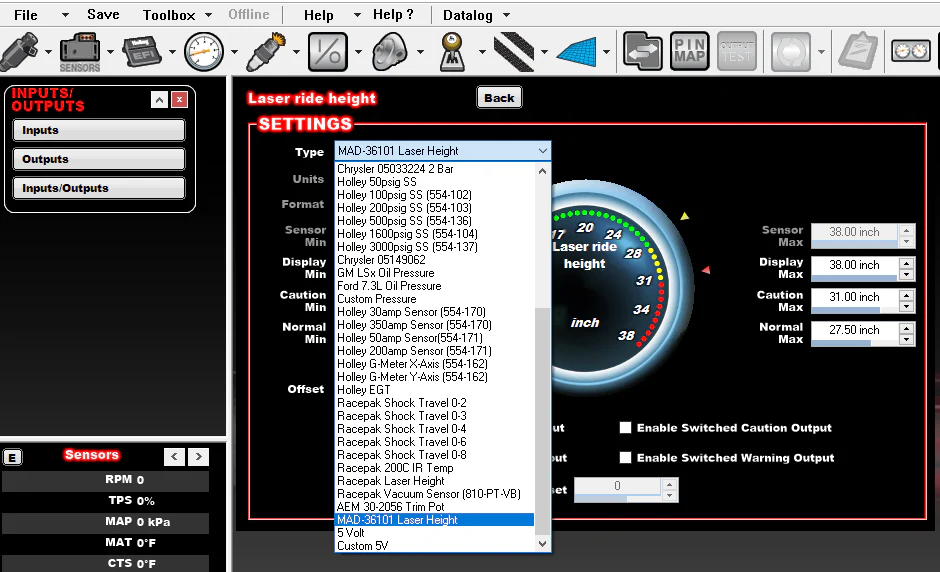Click the Back button
The width and height of the screenshot is (940, 572).
499,98
